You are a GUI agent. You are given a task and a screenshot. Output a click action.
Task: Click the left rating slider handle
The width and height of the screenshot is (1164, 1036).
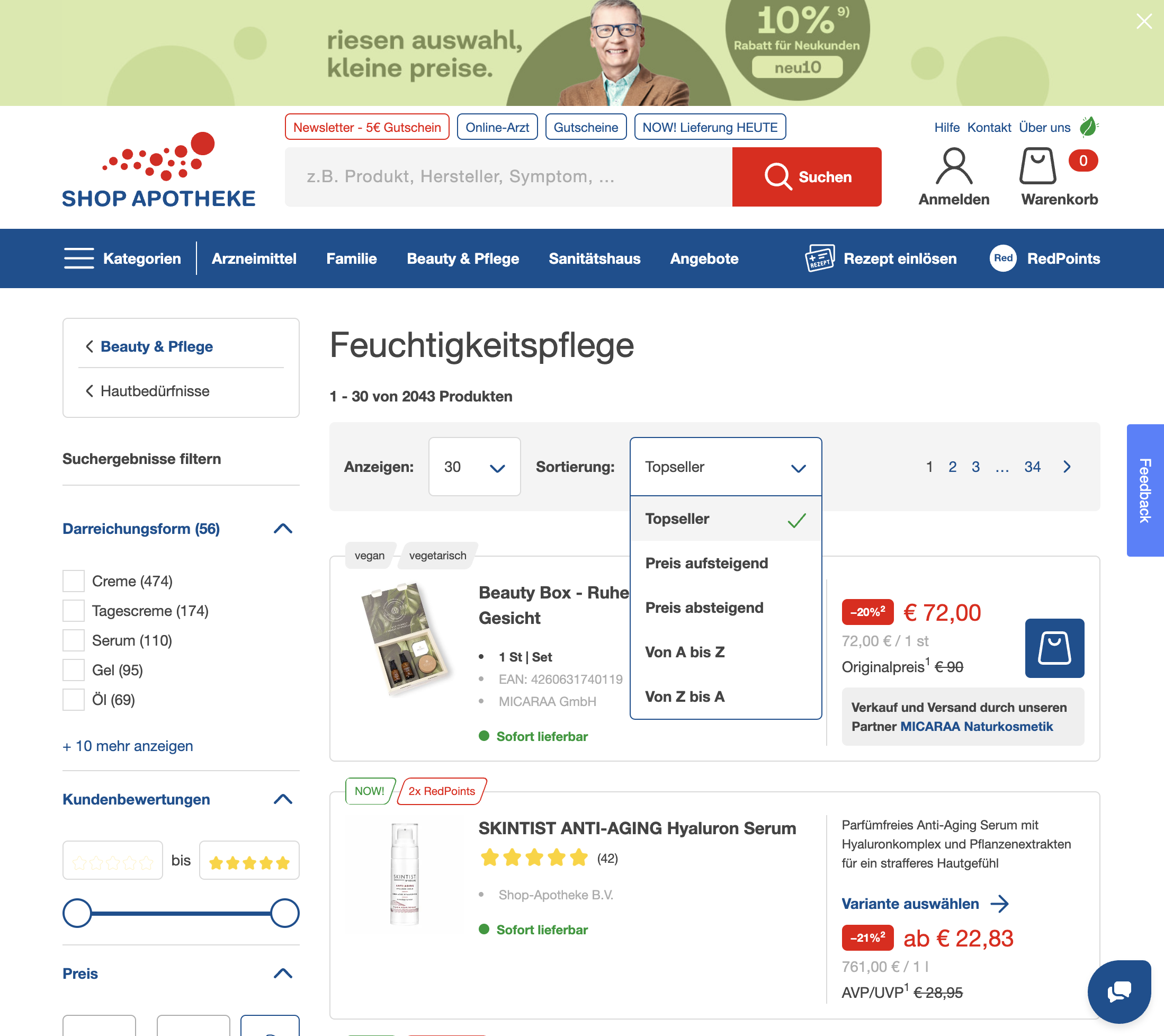pyautogui.click(x=77, y=913)
